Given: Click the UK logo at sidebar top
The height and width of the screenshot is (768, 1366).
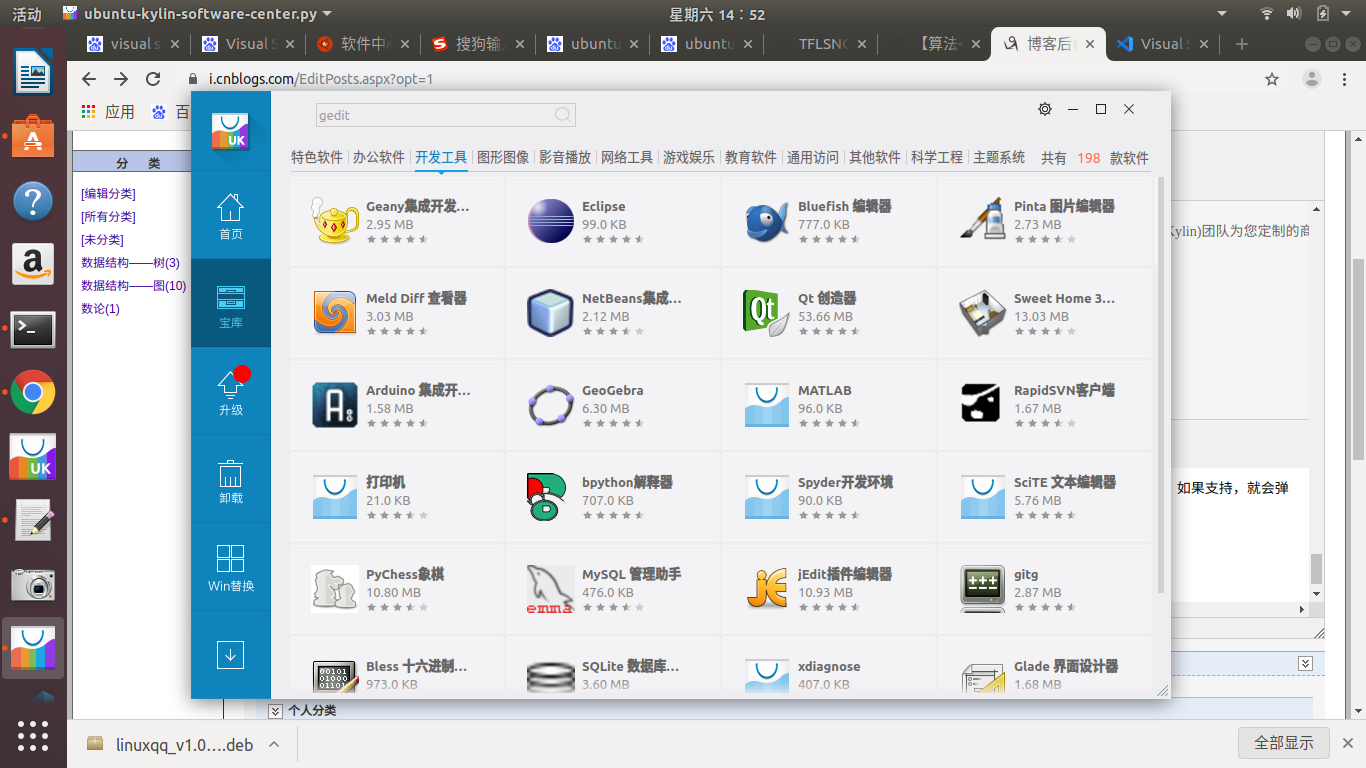Looking at the screenshot, I should (230, 131).
